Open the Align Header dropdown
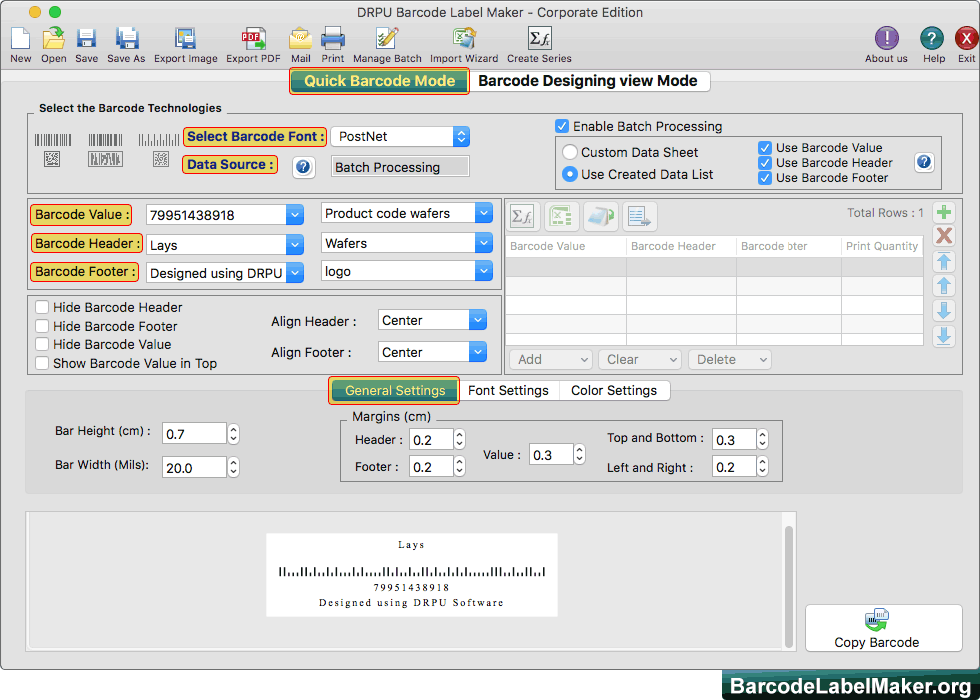The height and width of the screenshot is (700, 980). (x=432, y=320)
